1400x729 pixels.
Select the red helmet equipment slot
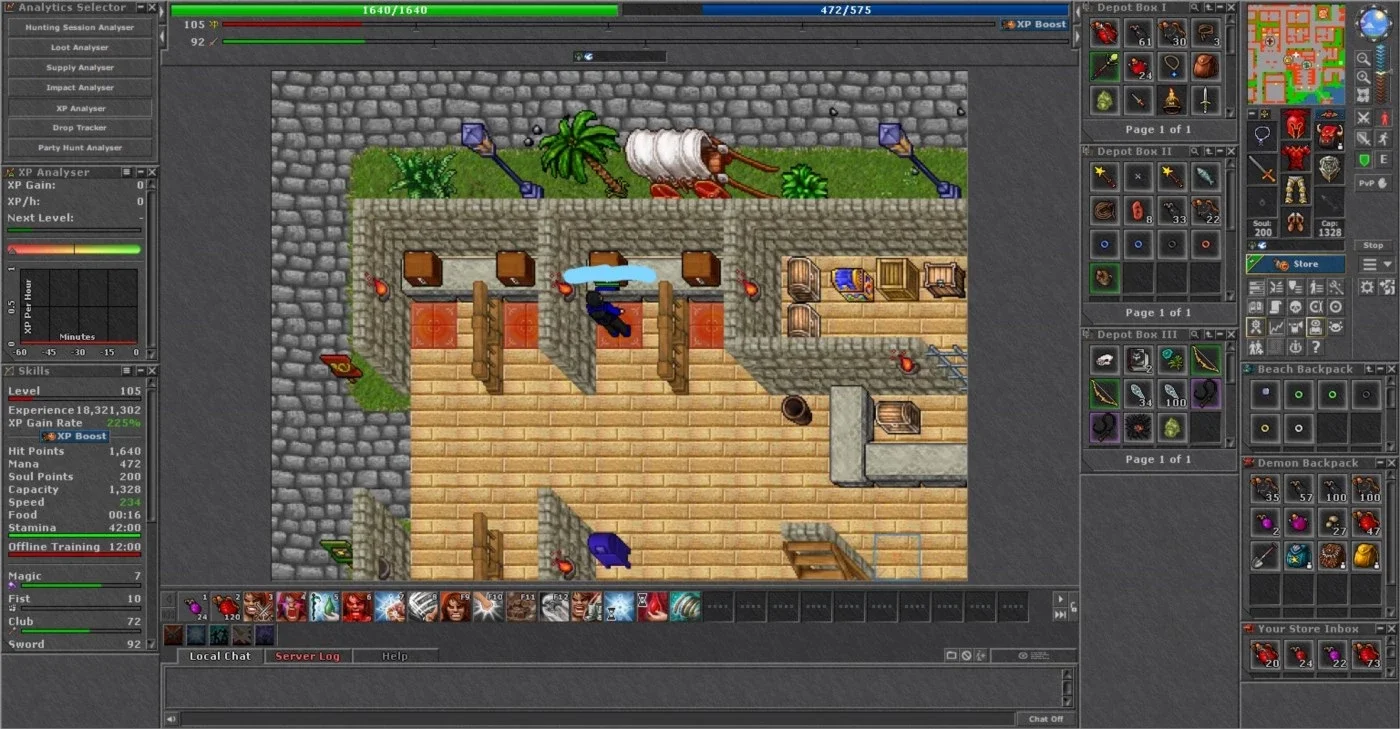[1297, 125]
